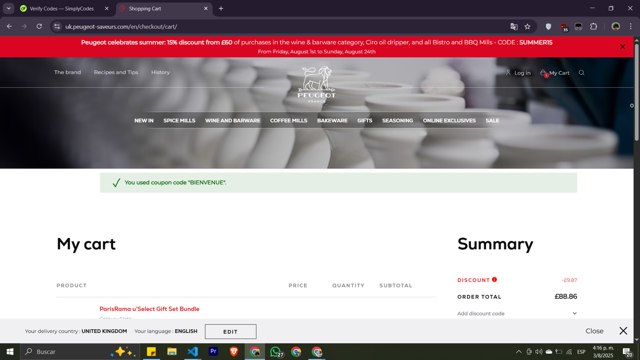Screen dimensions: 640x360
Task: Open File Explorer from taskbar
Action: coord(172,351)
